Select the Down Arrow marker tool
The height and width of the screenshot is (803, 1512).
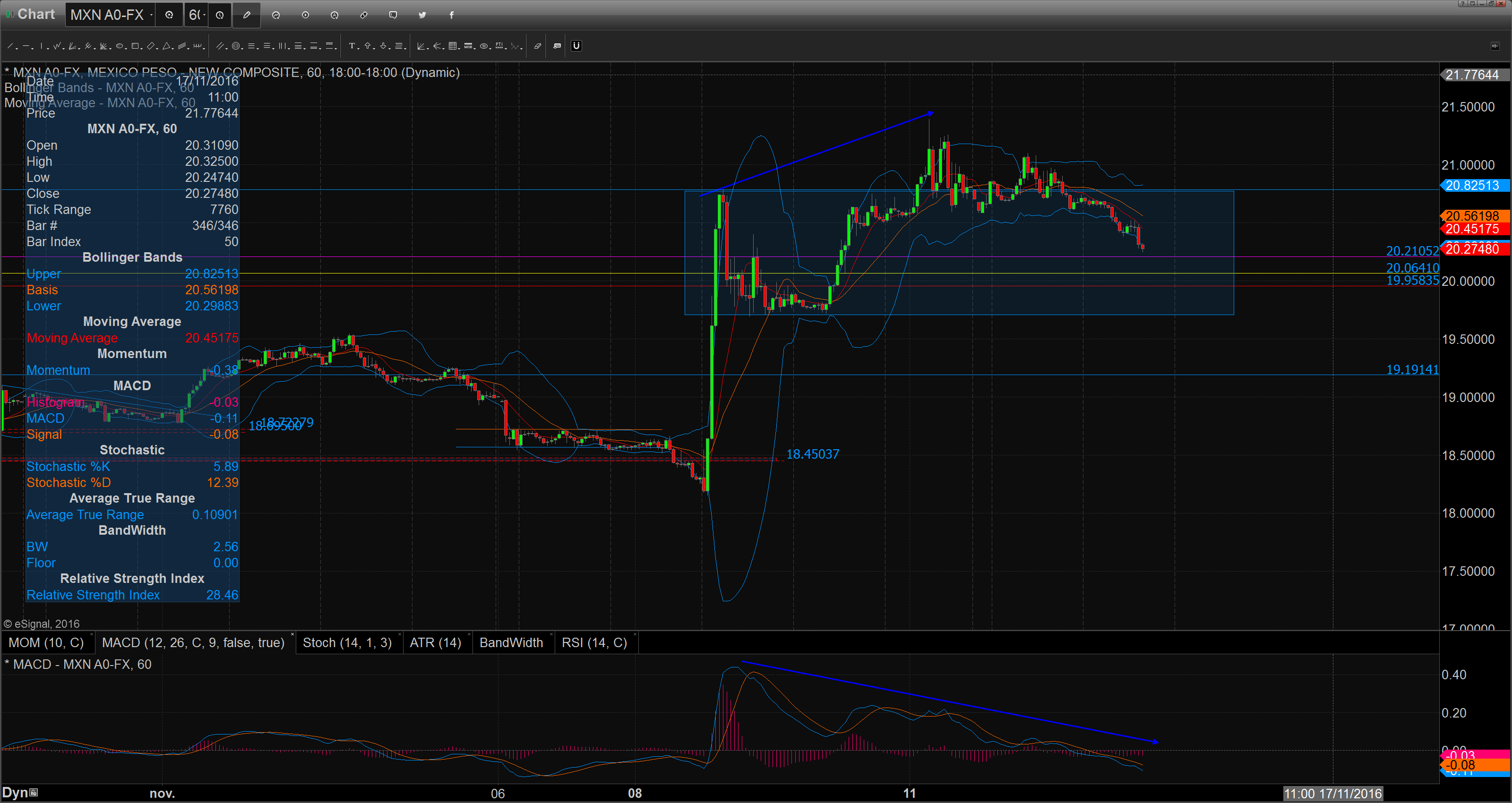(x=383, y=46)
